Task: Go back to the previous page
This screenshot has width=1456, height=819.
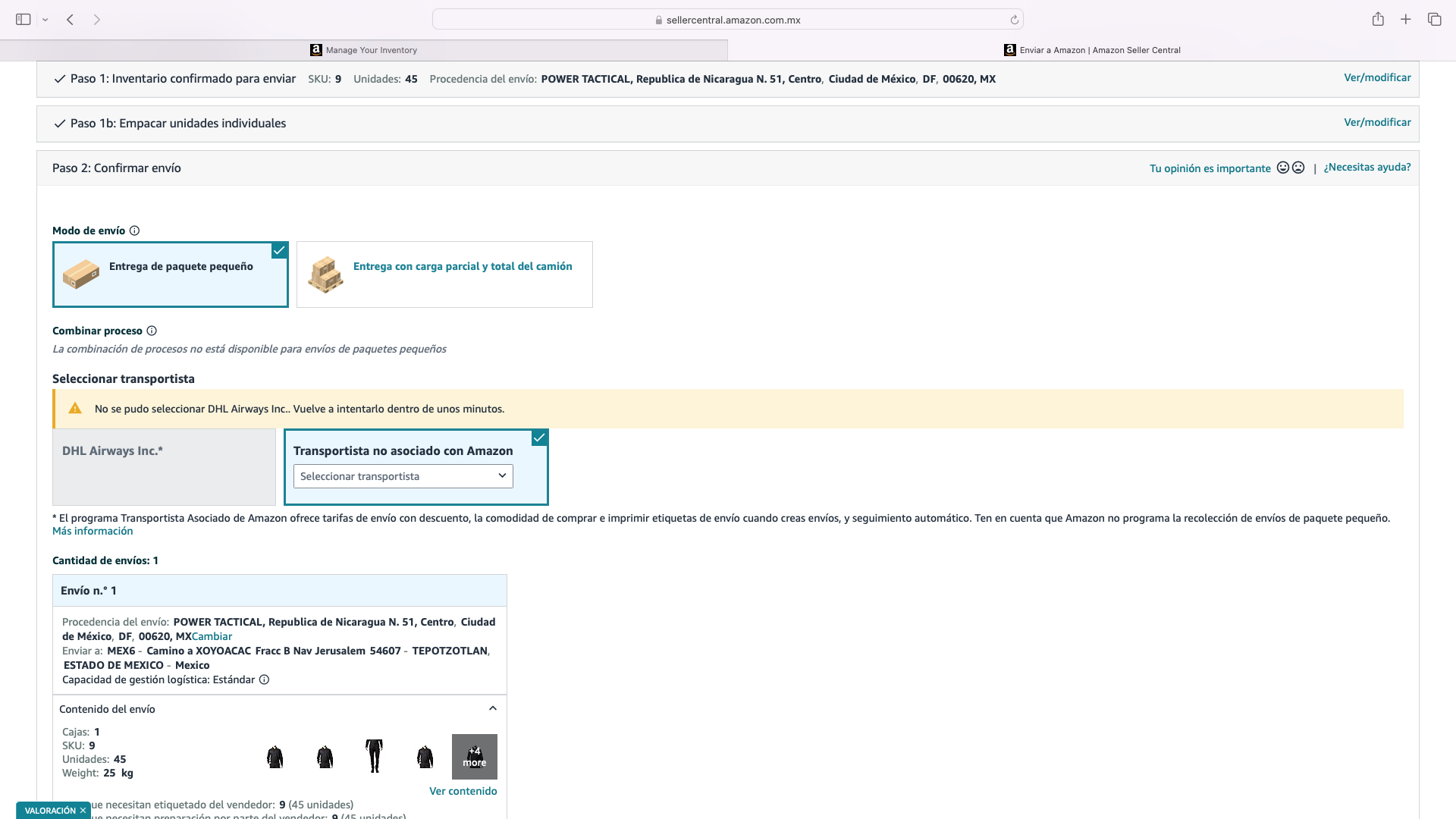Action: 70,20
